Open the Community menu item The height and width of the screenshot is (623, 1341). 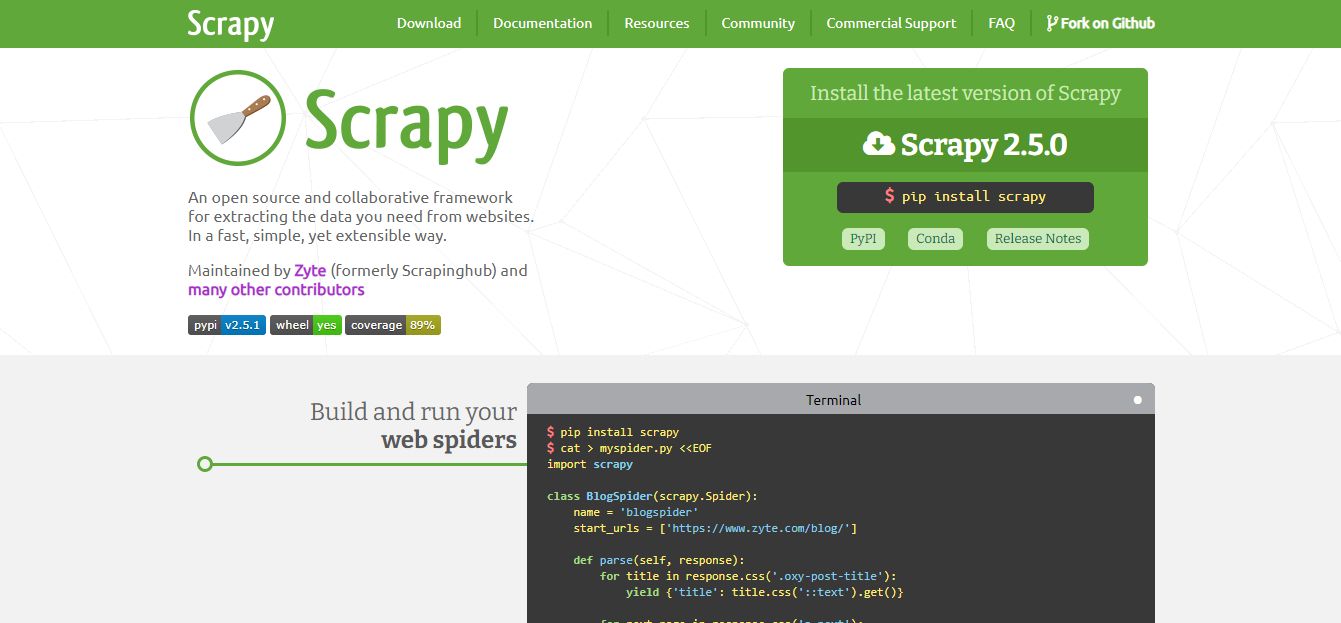tap(758, 23)
